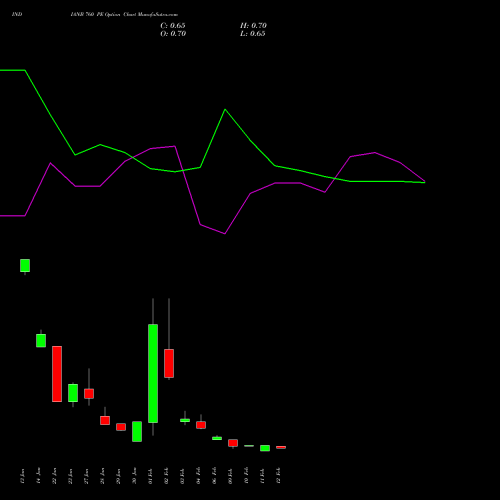Click the 'IND' label at top left

17,15
